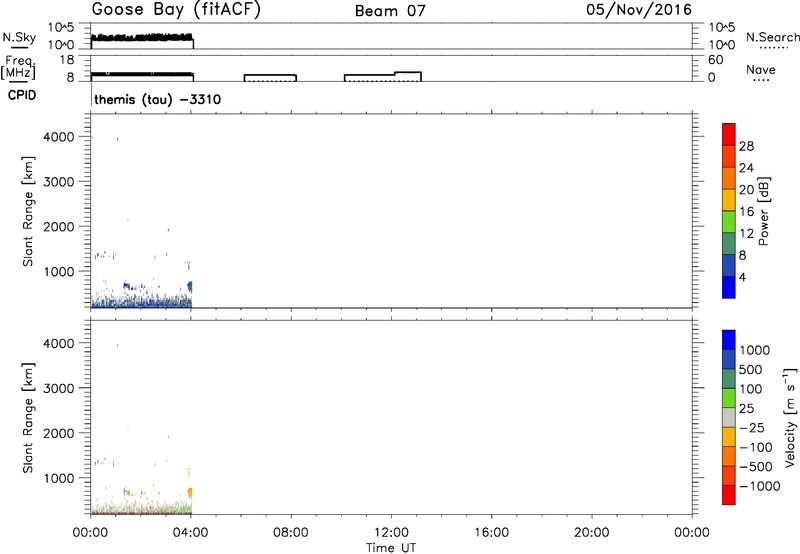Click the black N.Sky noise trace
This screenshot has width=800, height=554.
pyautogui.click(x=142, y=37)
